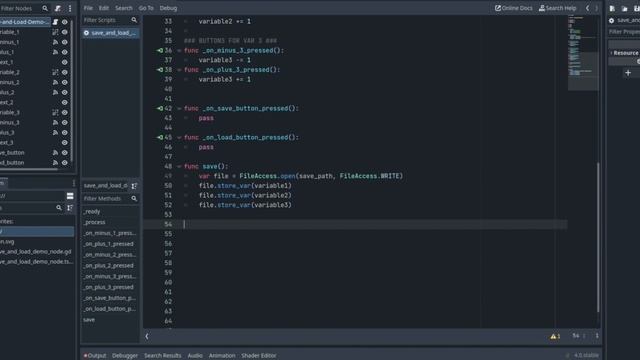Viewport: 640px width, 360px height.
Task: Open the File menu
Action: click(x=88, y=8)
